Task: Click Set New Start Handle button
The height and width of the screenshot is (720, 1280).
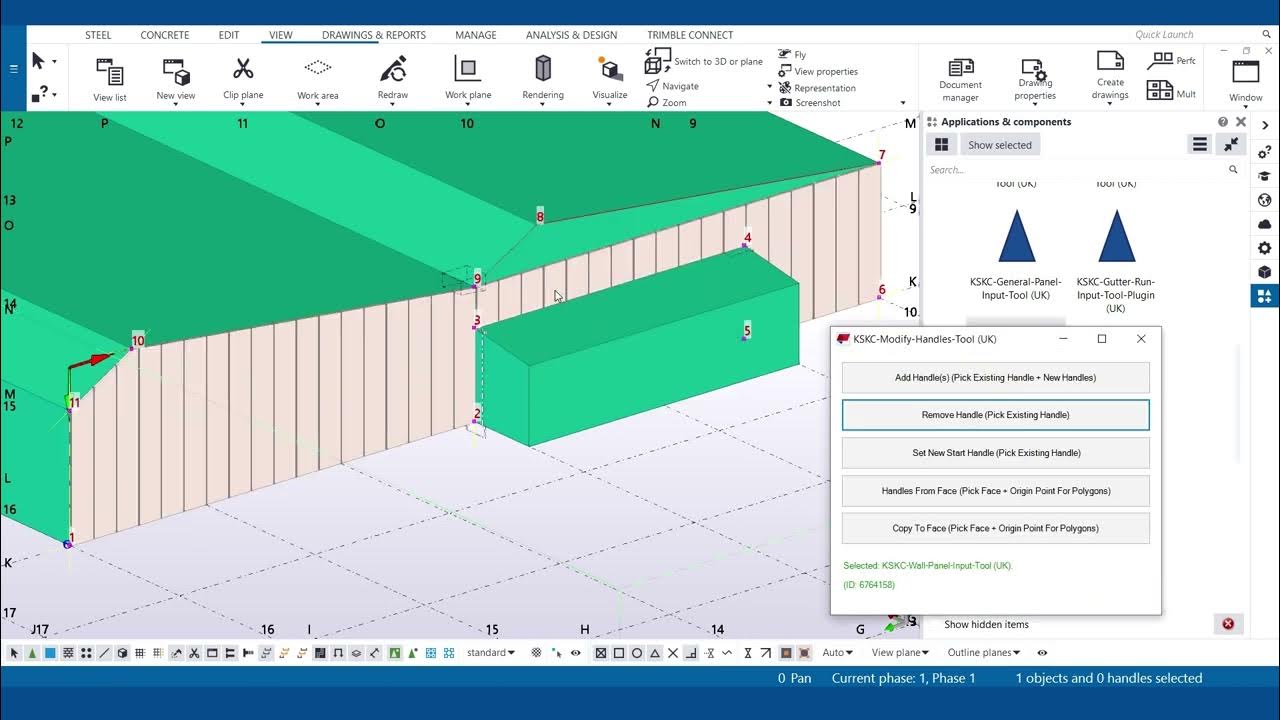Action: coord(996,453)
